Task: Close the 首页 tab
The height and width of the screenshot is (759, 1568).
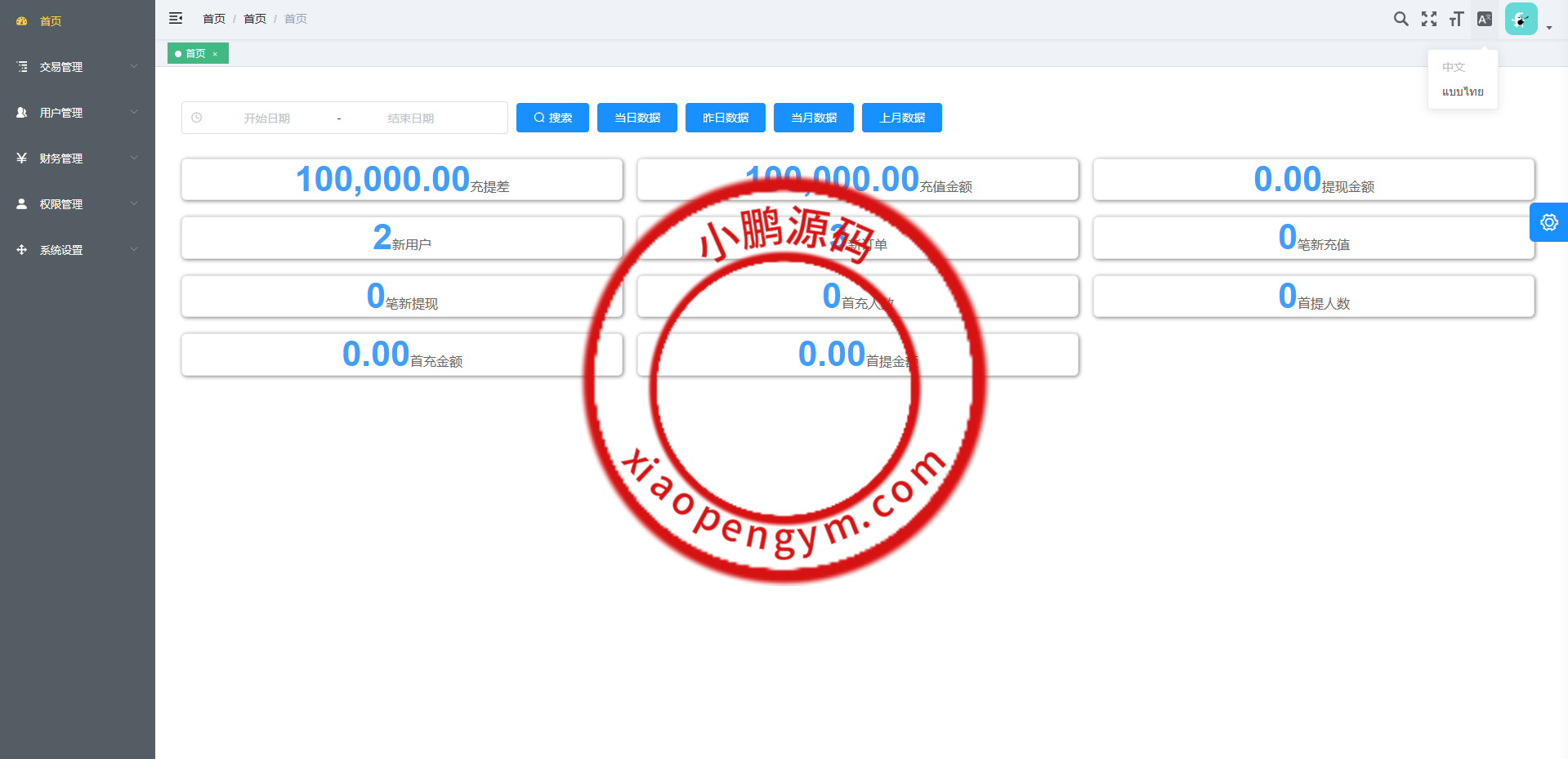Action: [215, 54]
